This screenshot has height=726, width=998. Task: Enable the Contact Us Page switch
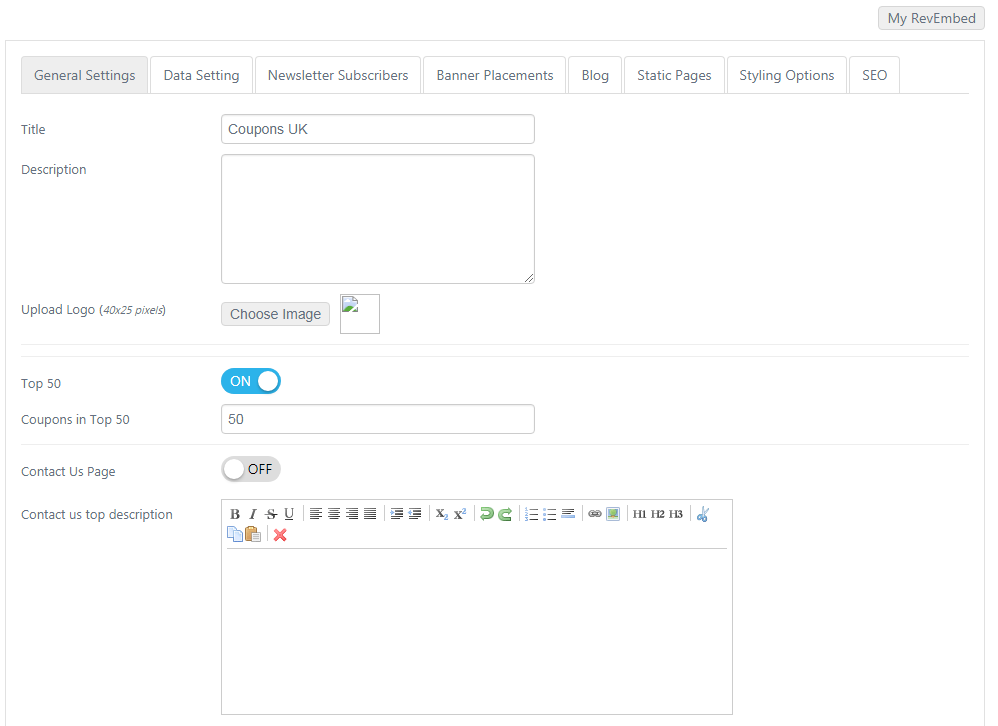[x=251, y=469]
